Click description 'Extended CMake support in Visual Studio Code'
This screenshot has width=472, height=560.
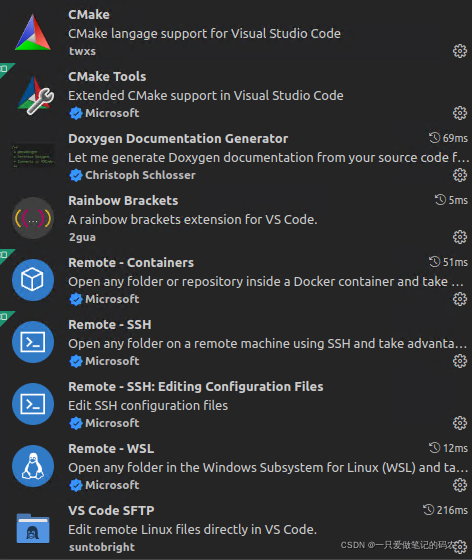[x=206, y=96]
